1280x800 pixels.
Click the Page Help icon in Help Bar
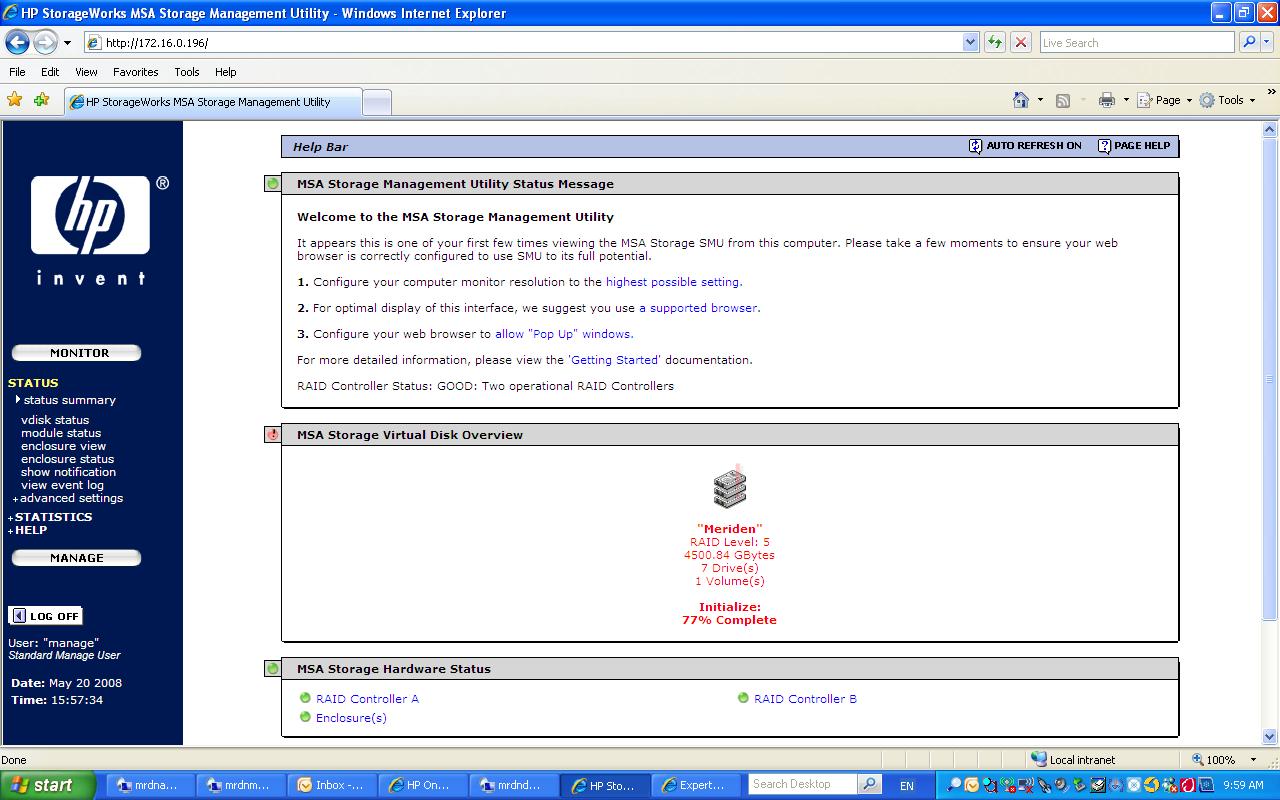click(1105, 146)
